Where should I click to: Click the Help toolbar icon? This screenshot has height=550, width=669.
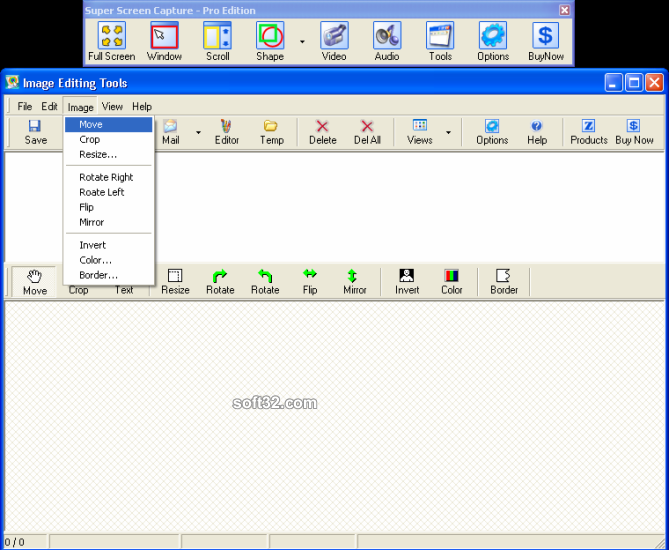coord(537,132)
